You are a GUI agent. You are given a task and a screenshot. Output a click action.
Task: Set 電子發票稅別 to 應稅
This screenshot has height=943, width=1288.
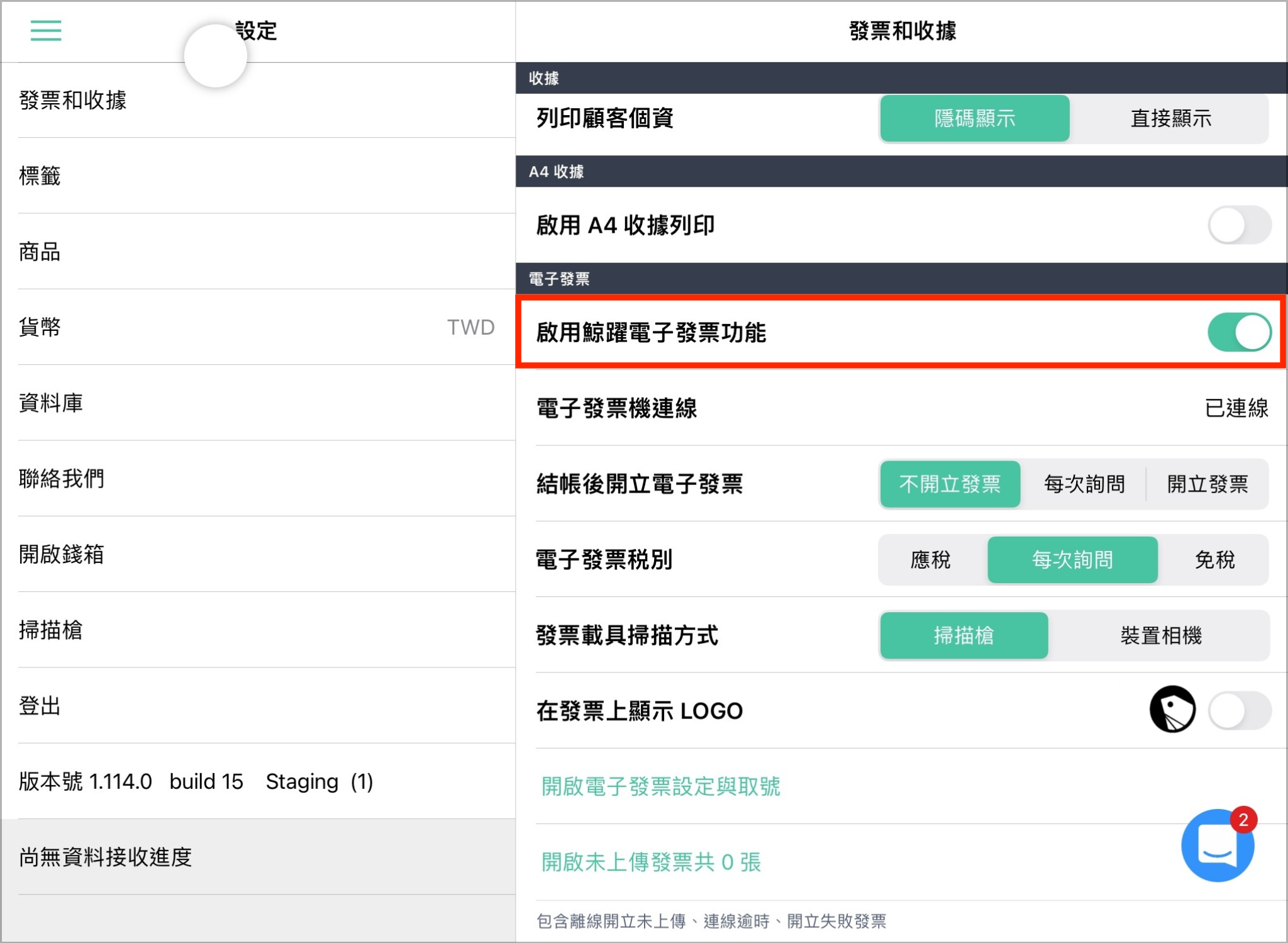tap(931, 560)
